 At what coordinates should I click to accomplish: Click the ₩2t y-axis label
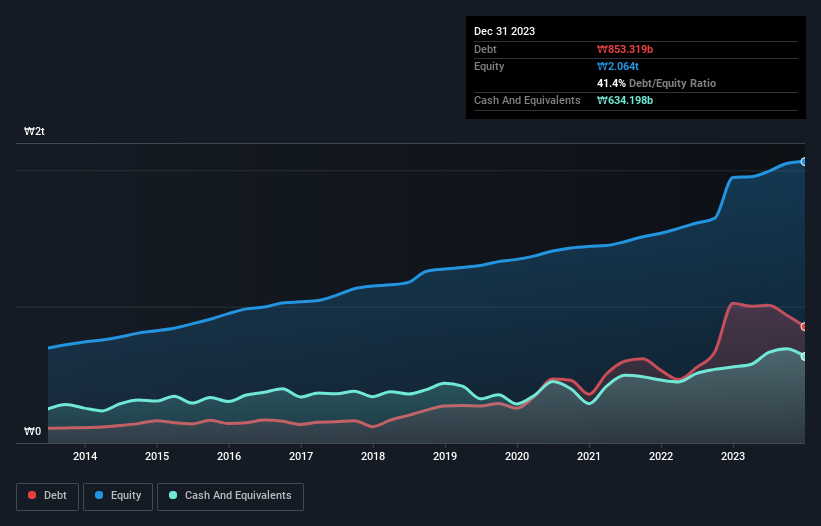[x=34, y=131]
